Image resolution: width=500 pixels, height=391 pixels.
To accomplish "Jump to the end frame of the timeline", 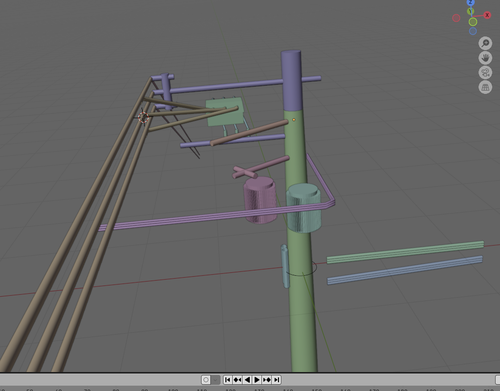I will click(276, 380).
